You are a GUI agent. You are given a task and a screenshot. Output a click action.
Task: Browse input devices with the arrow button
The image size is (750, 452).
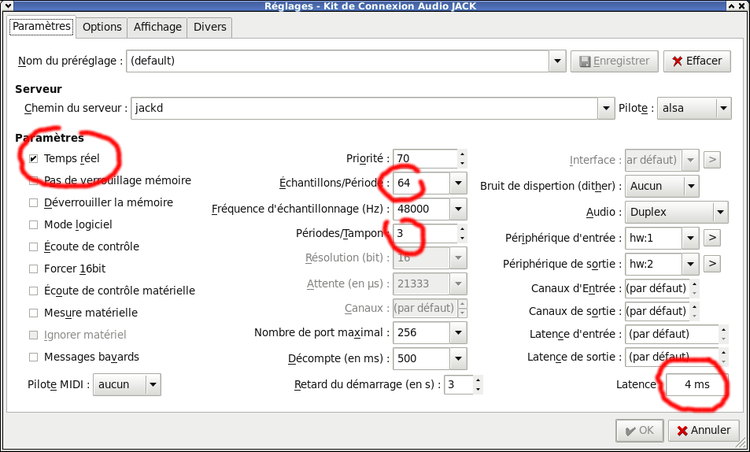coord(712,238)
